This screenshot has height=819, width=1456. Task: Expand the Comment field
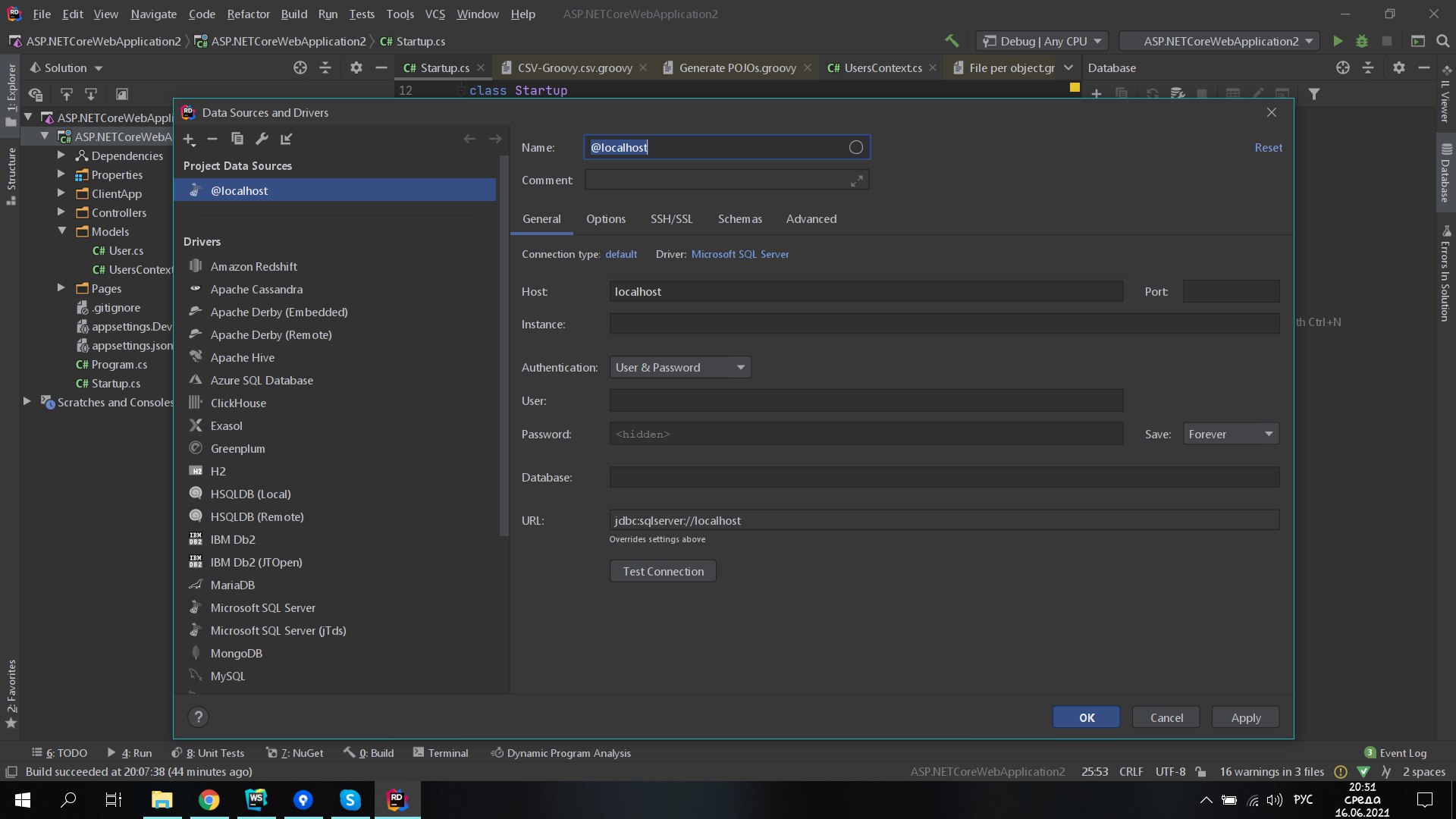click(857, 180)
